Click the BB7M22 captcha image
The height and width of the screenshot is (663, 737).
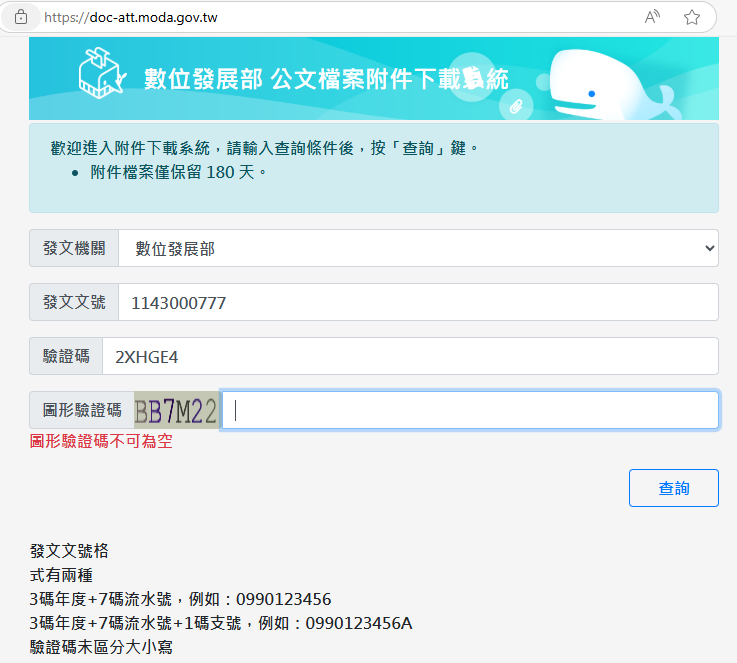point(176,410)
